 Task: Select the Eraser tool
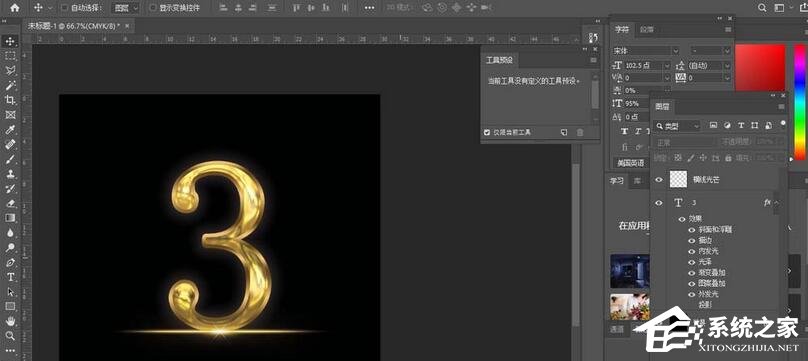click(10, 203)
